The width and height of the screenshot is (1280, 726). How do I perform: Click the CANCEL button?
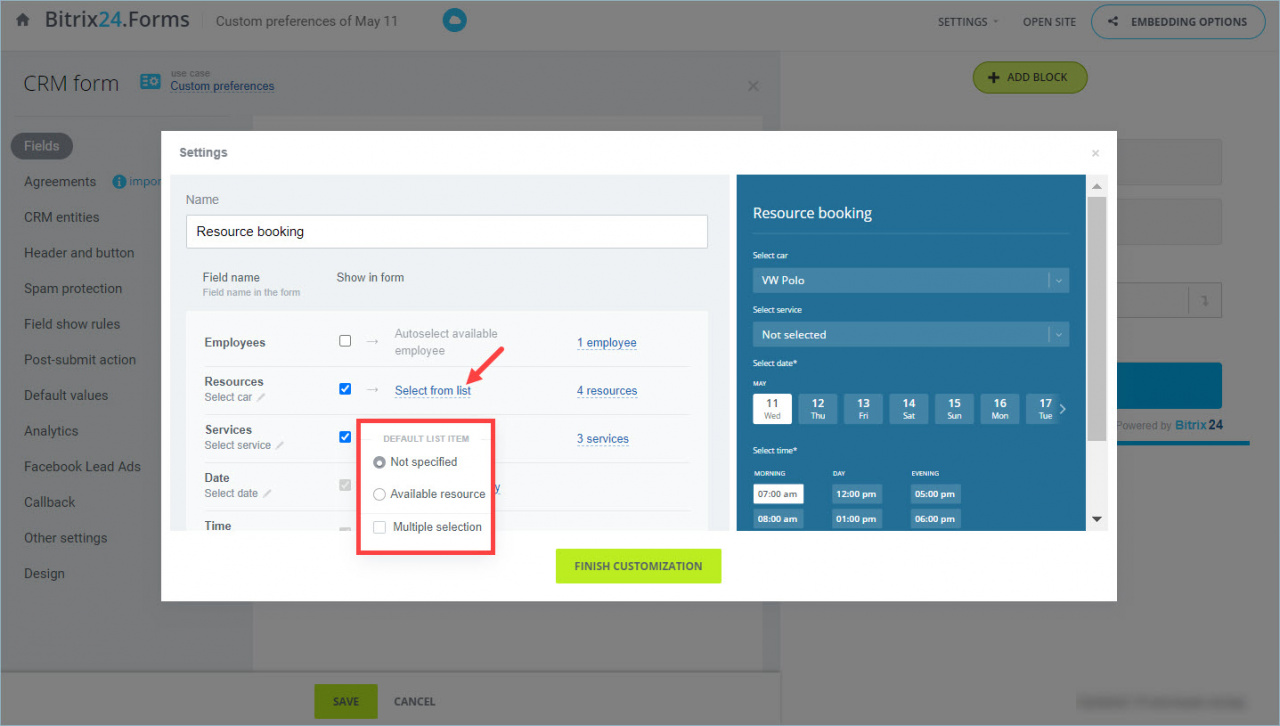[415, 702]
